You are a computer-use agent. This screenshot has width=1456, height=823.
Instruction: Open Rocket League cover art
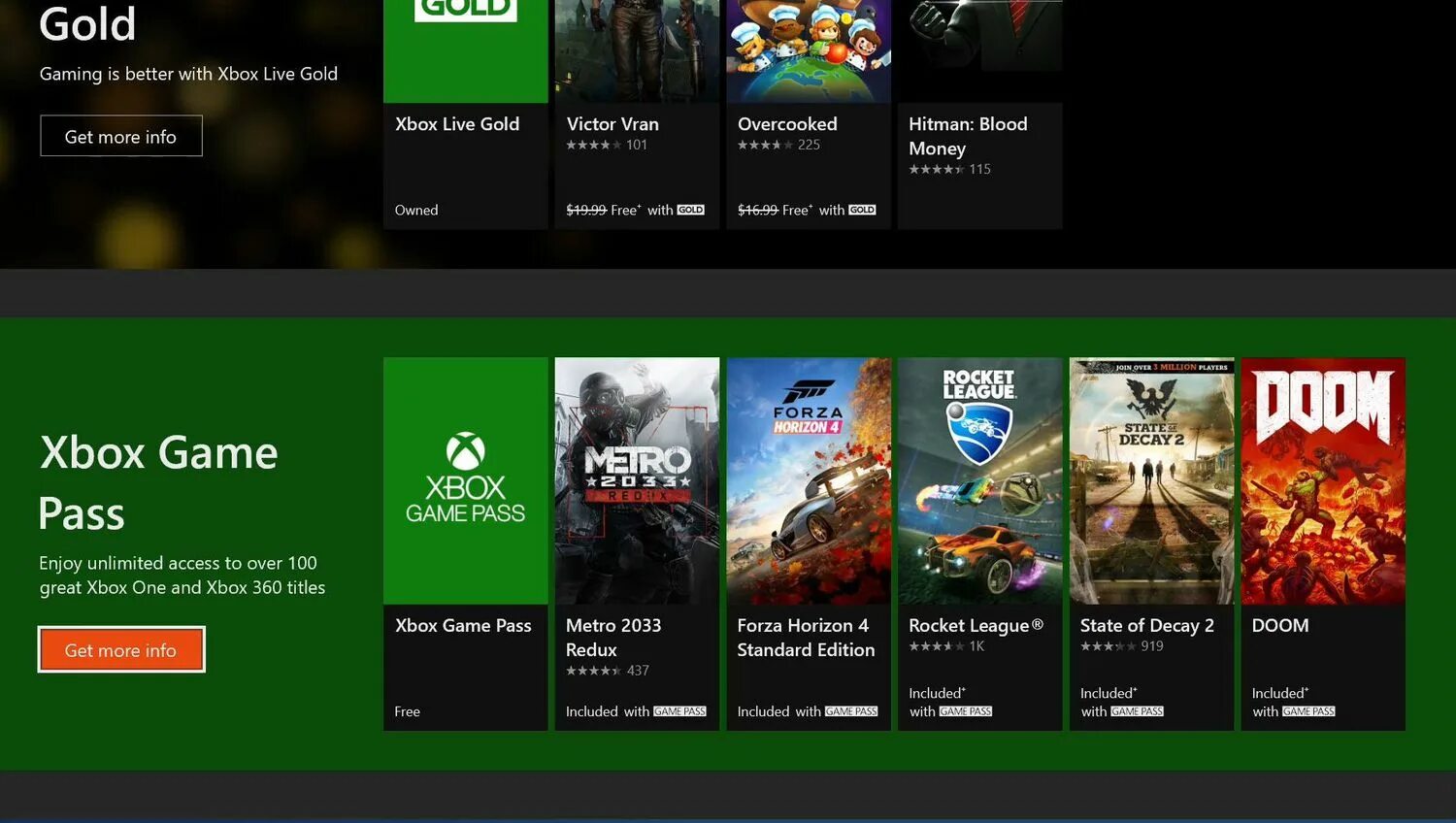point(980,480)
